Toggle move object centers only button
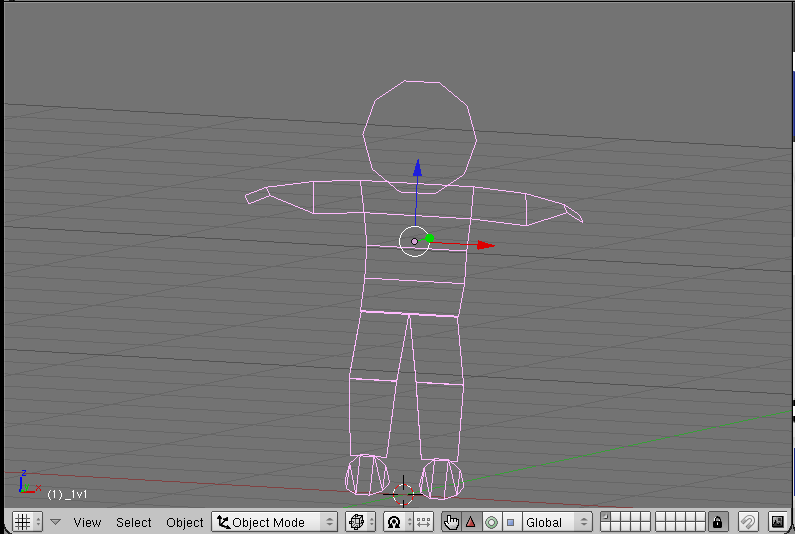Screen dimensions: 795x534 pos(423,522)
